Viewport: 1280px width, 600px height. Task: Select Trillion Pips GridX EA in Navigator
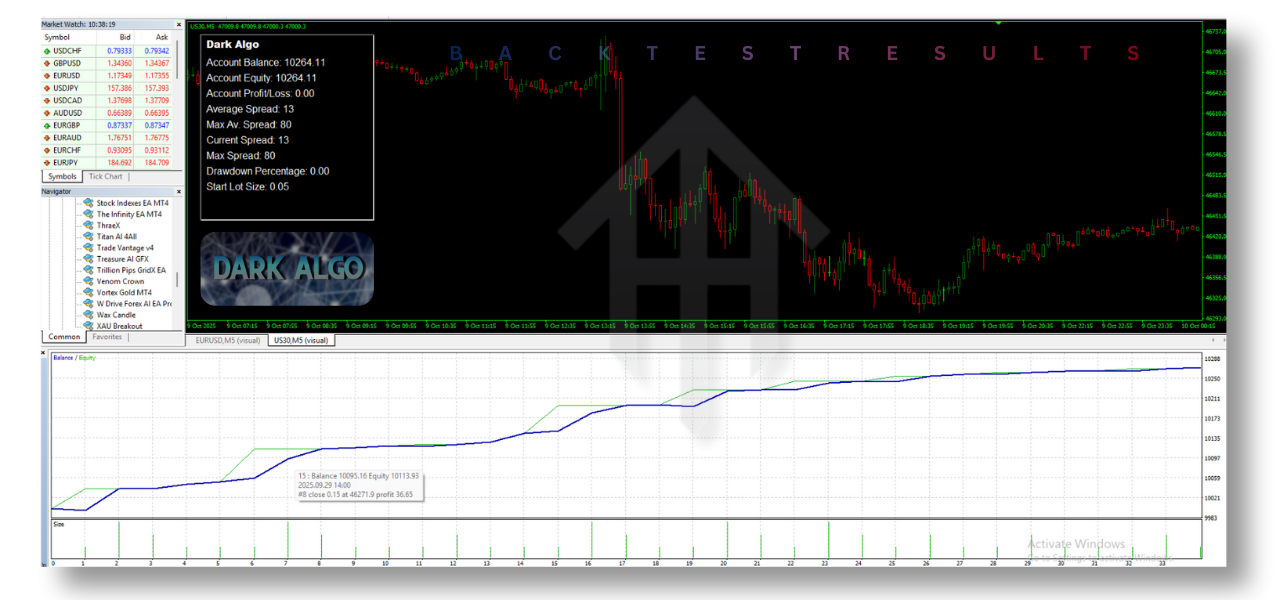pyautogui.click(x=130, y=270)
